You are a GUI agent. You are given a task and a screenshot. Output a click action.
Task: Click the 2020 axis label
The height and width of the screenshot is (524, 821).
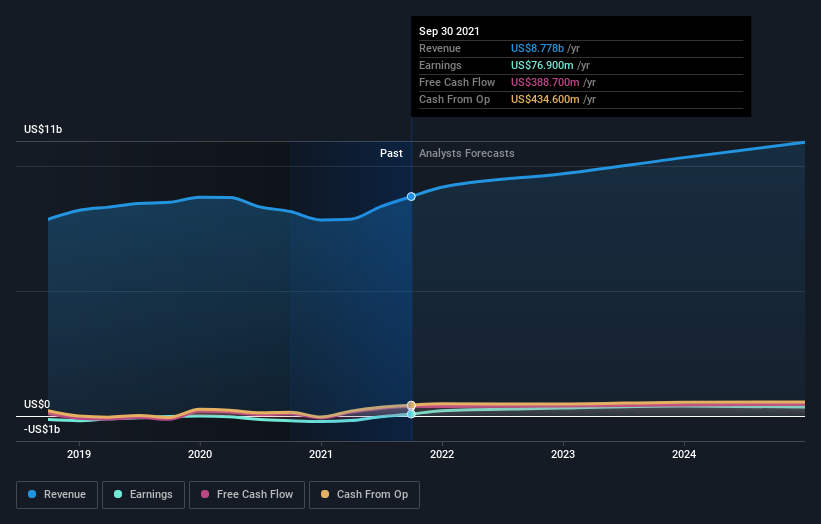click(x=200, y=454)
